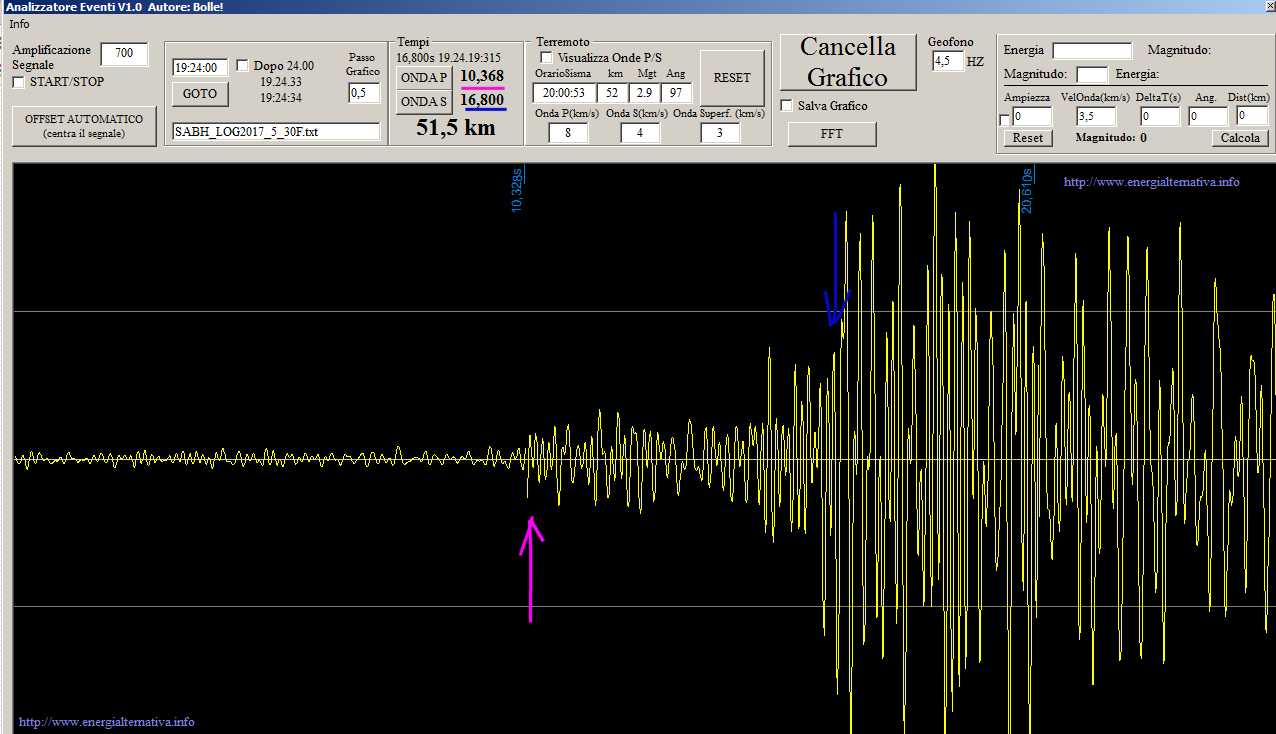Screen dimensions: 1276x734
Task: Click the km field showing 52
Action: coord(614,93)
